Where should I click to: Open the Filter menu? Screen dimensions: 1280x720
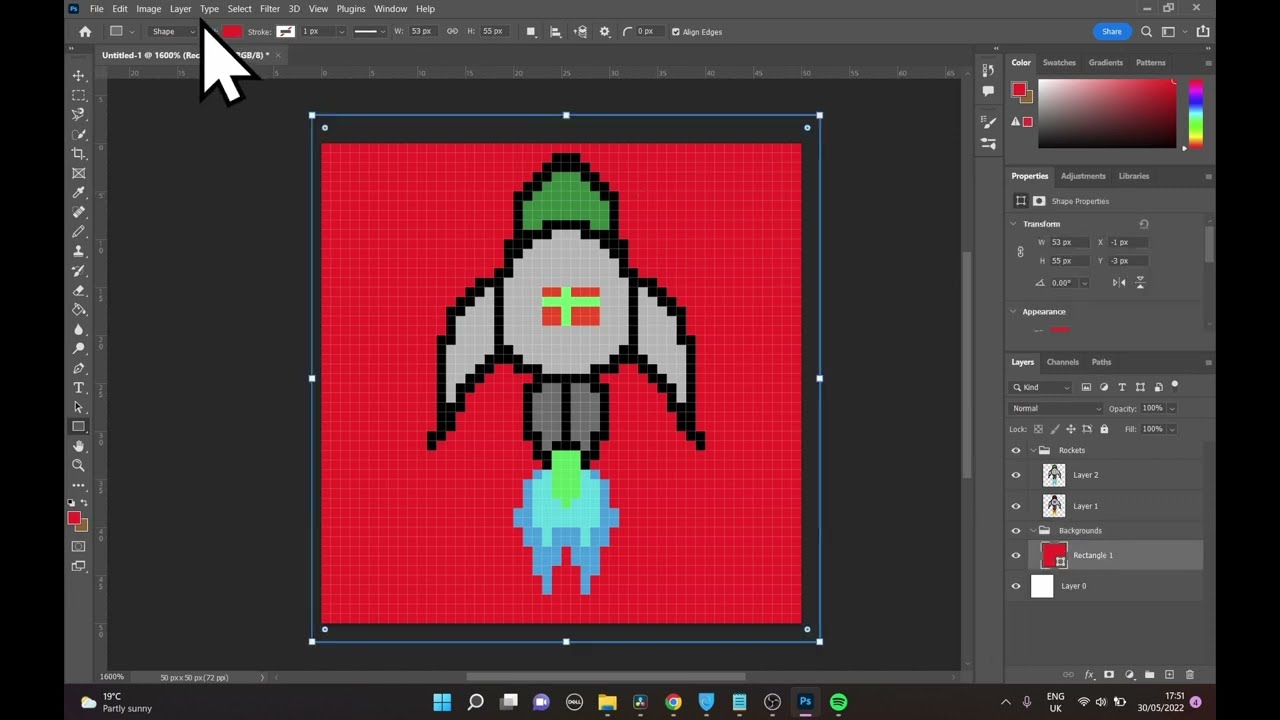270,9
